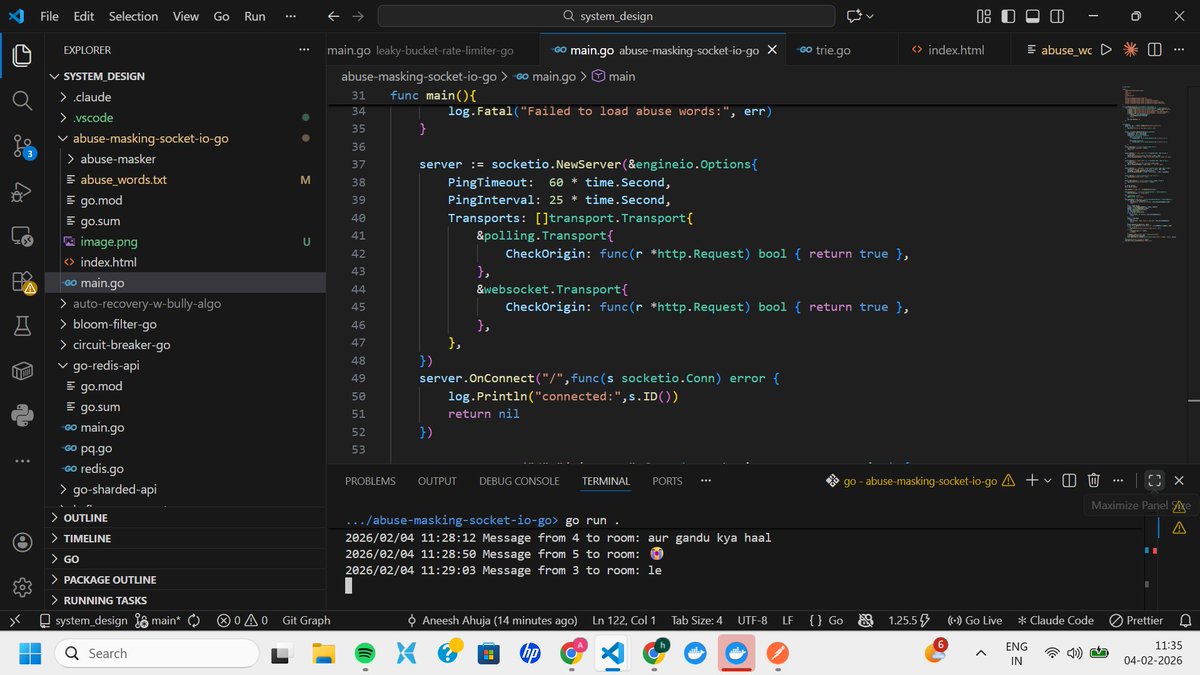This screenshot has height=675, width=1200.
Task: Open the Copilot chat icon in title bar
Action: click(x=854, y=16)
